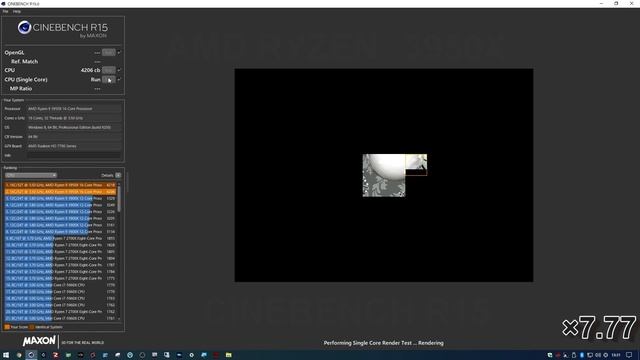This screenshot has height=360, width=640.
Task: Open the Help menu
Action: [x=17, y=11]
